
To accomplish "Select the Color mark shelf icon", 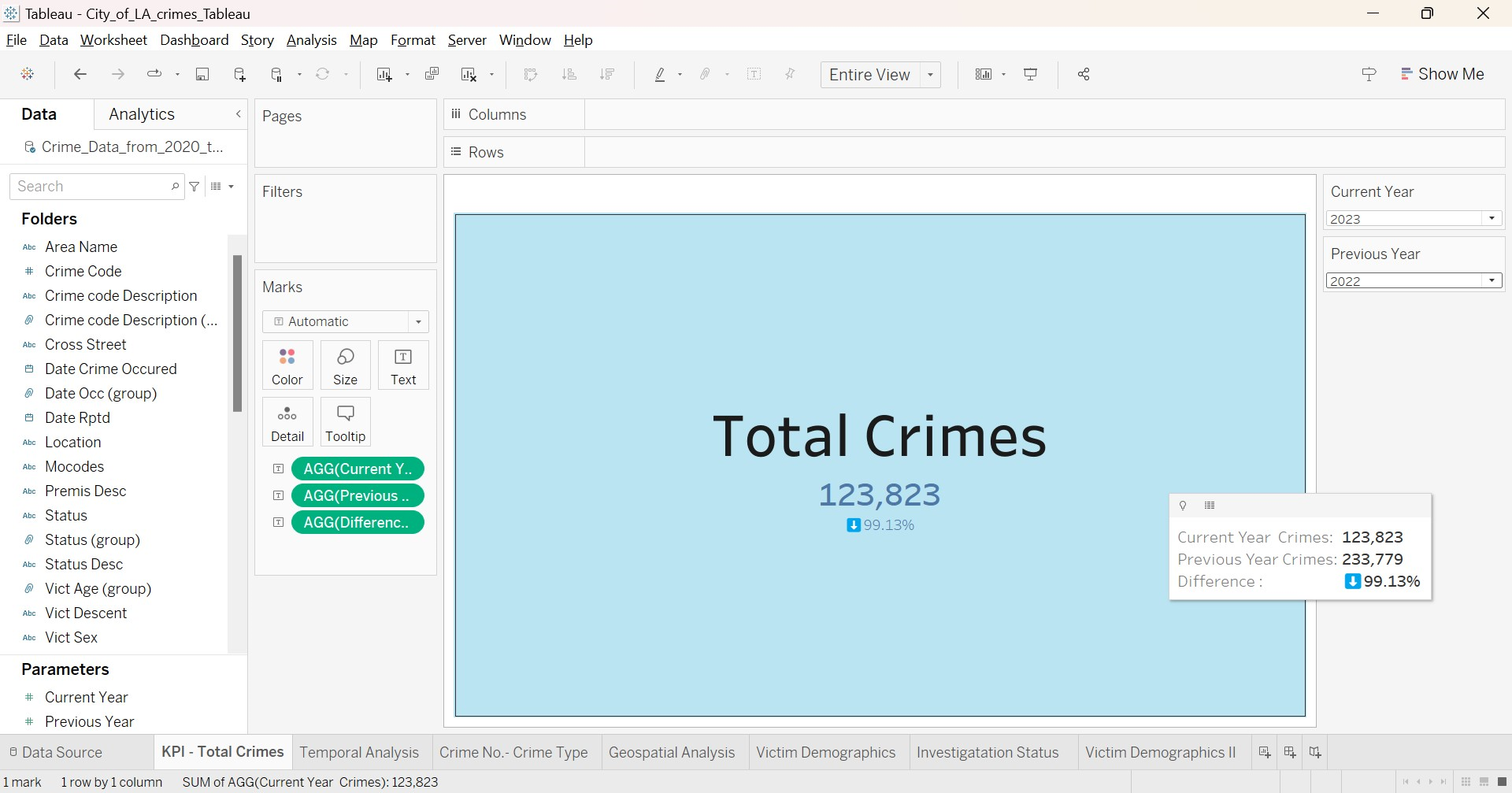I will (287, 364).
